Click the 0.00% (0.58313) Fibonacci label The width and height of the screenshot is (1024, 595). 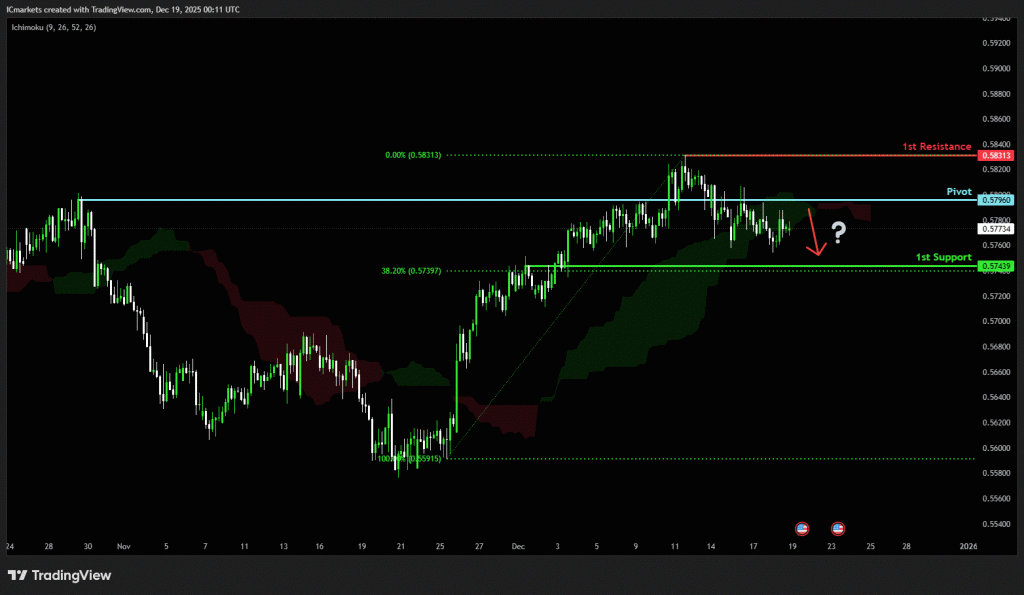pyautogui.click(x=412, y=155)
